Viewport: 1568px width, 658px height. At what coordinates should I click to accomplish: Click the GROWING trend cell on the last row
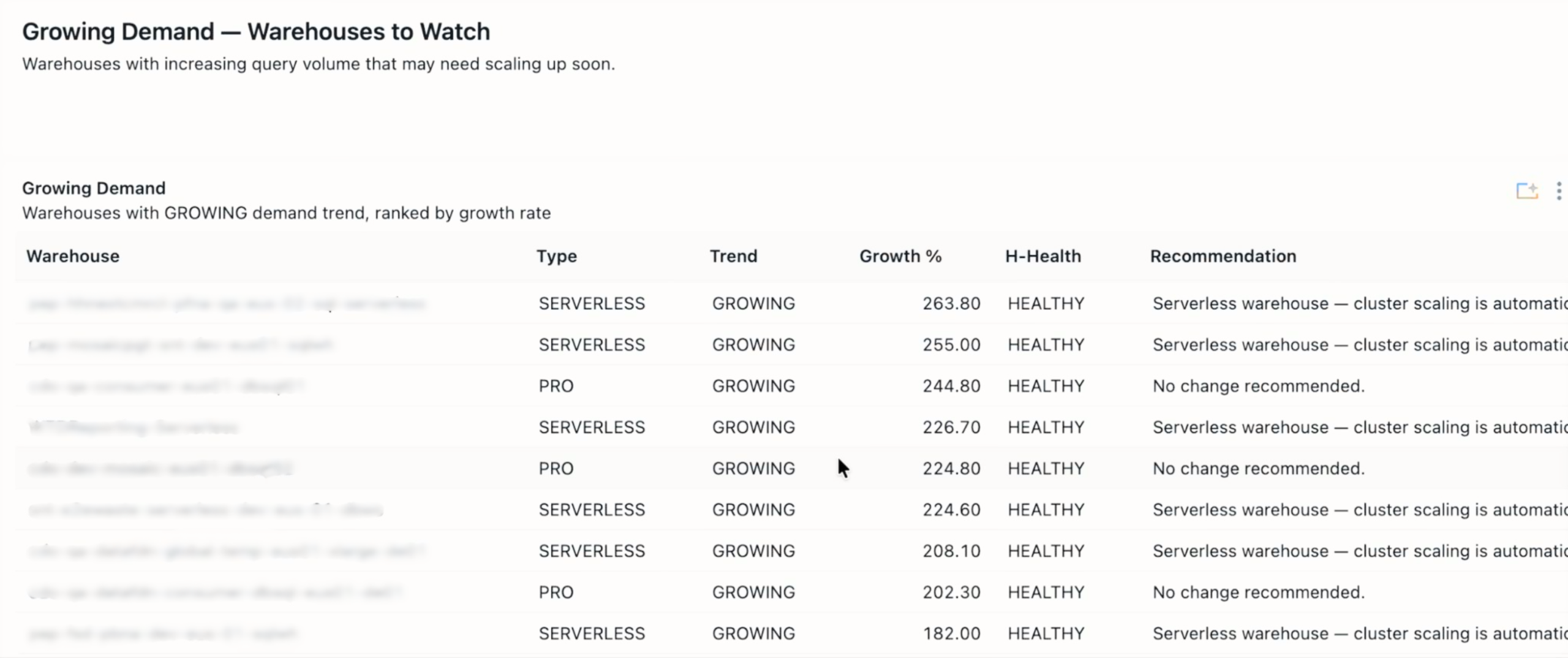click(x=753, y=633)
